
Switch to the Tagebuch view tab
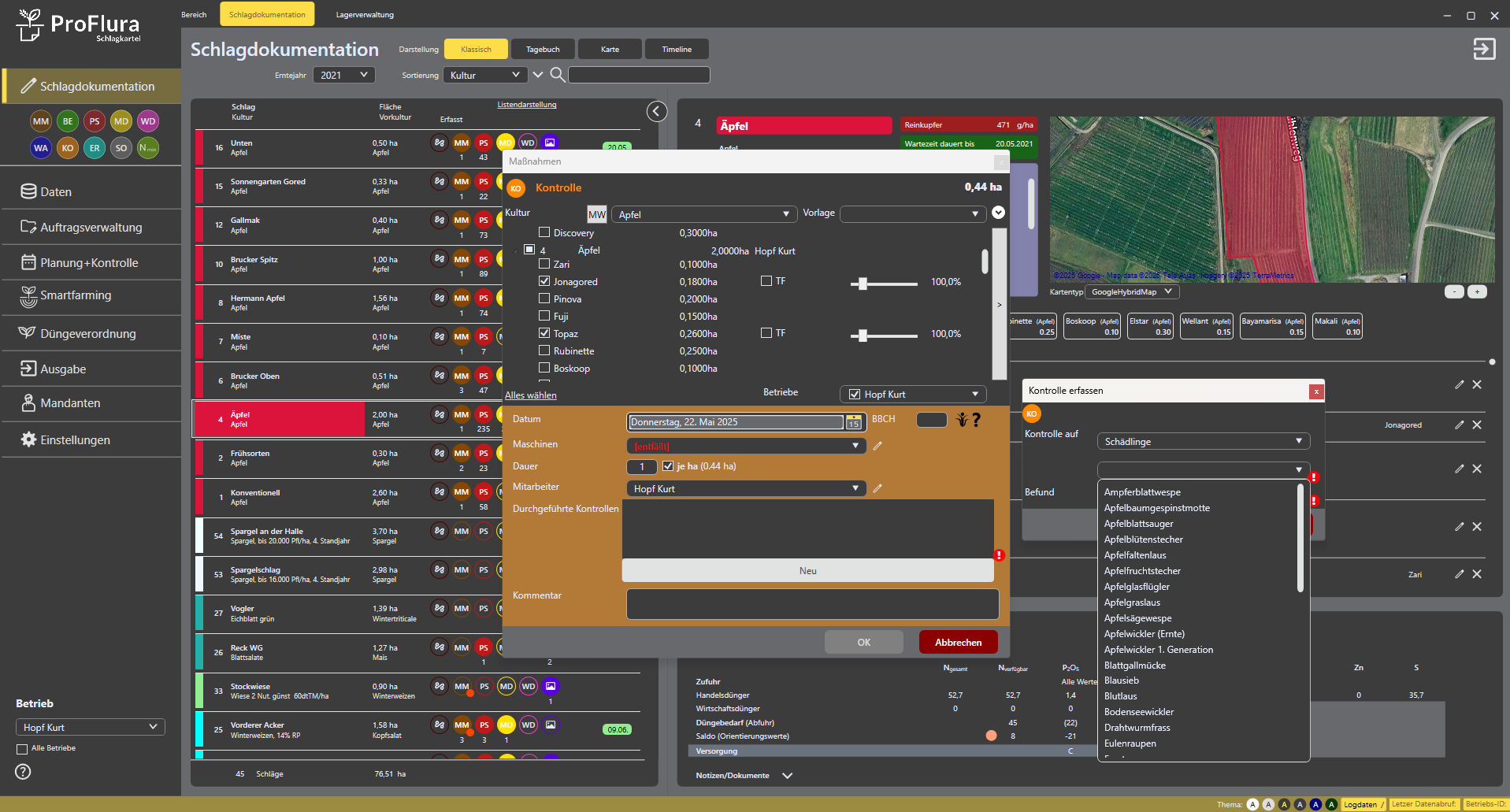[x=543, y=50]
